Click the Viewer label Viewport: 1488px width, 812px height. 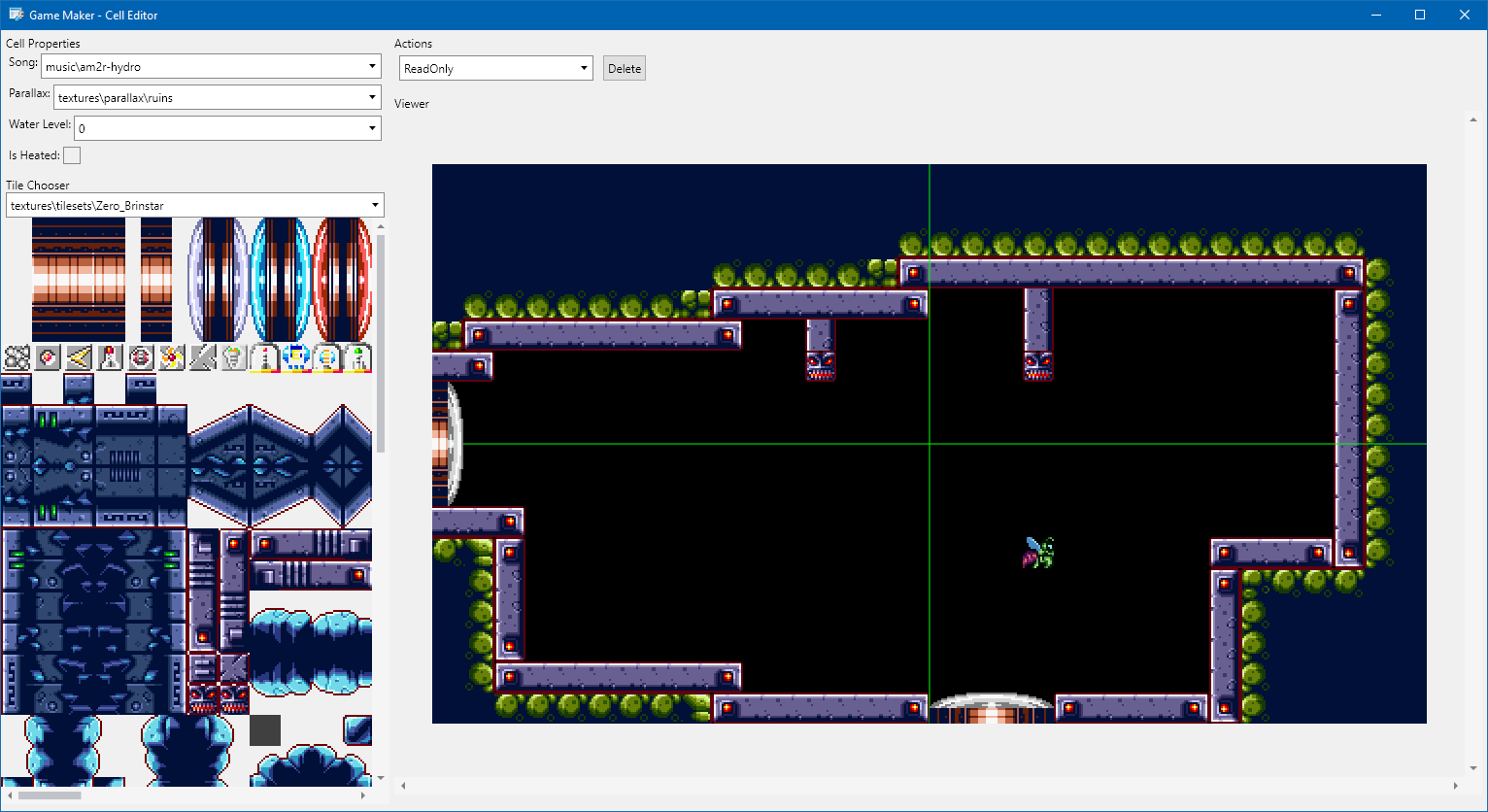[x=412, y=103]
